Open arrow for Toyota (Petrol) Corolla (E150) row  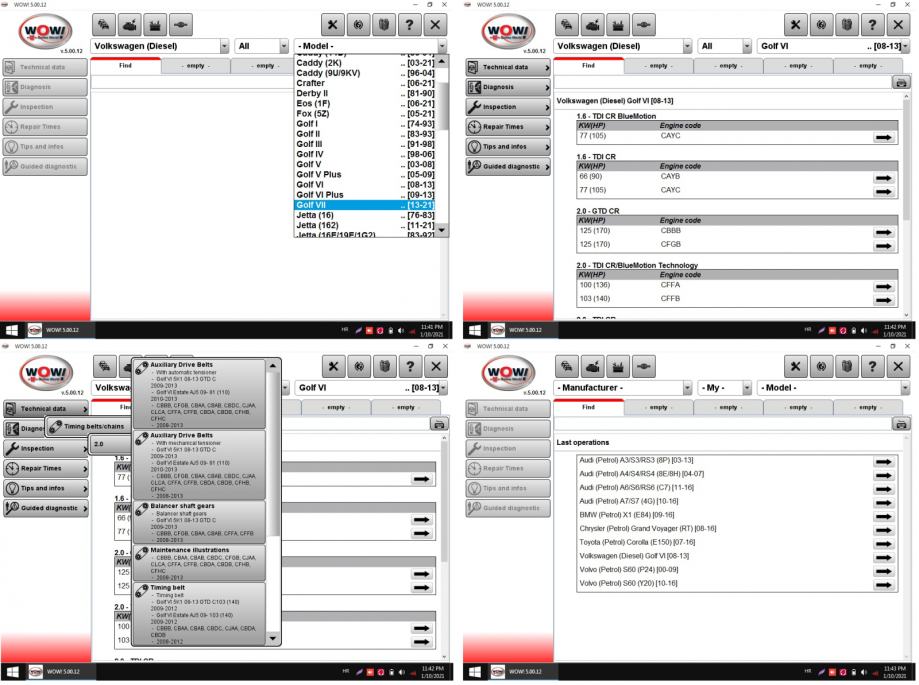[x=883, y=544]
